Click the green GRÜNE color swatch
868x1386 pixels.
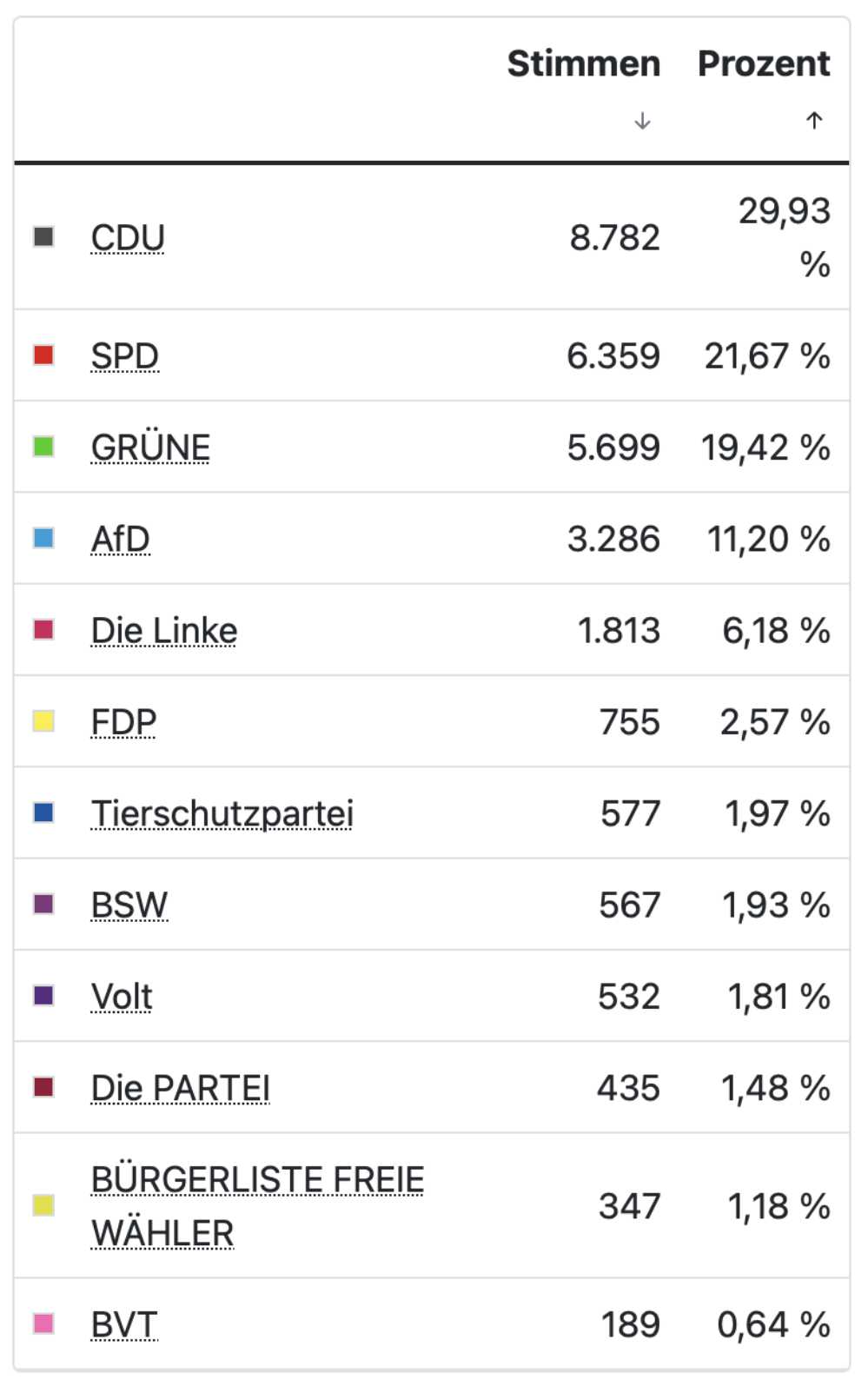pyautogui.click(x=43, y=447)
